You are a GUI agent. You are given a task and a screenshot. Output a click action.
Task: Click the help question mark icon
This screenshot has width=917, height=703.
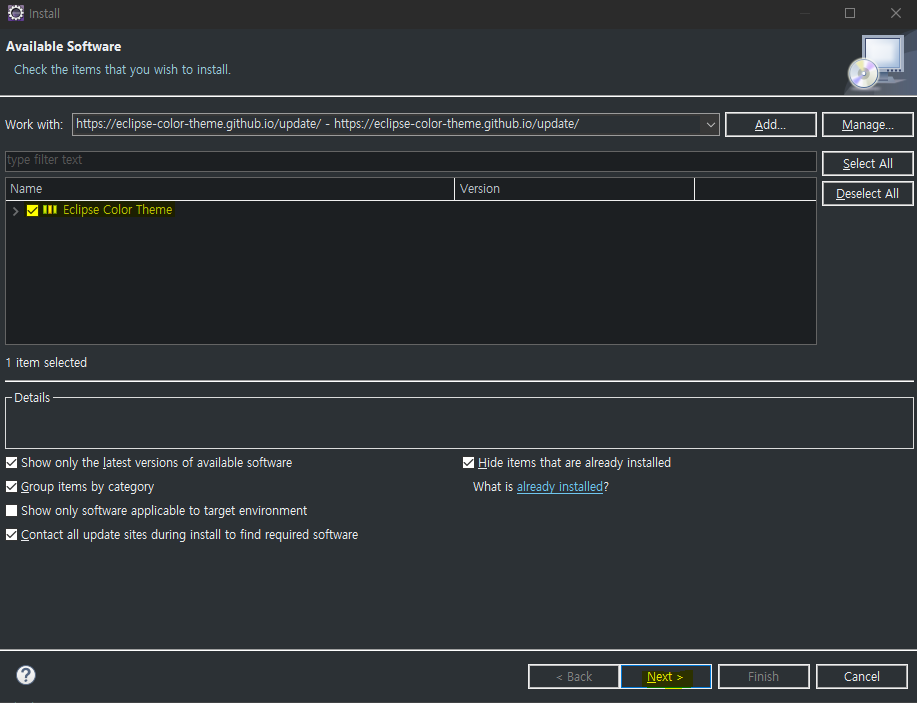pos(26,675)
